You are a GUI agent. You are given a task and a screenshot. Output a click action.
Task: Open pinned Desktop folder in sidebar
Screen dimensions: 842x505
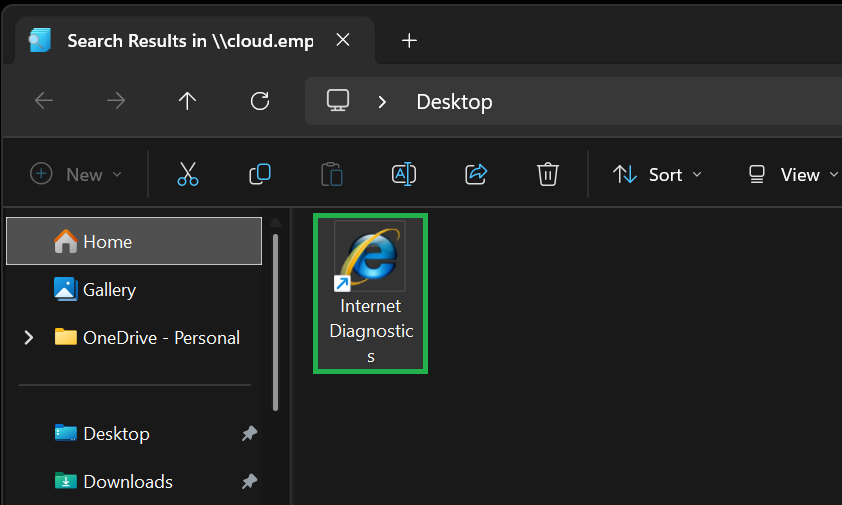(x=102, y=434)
